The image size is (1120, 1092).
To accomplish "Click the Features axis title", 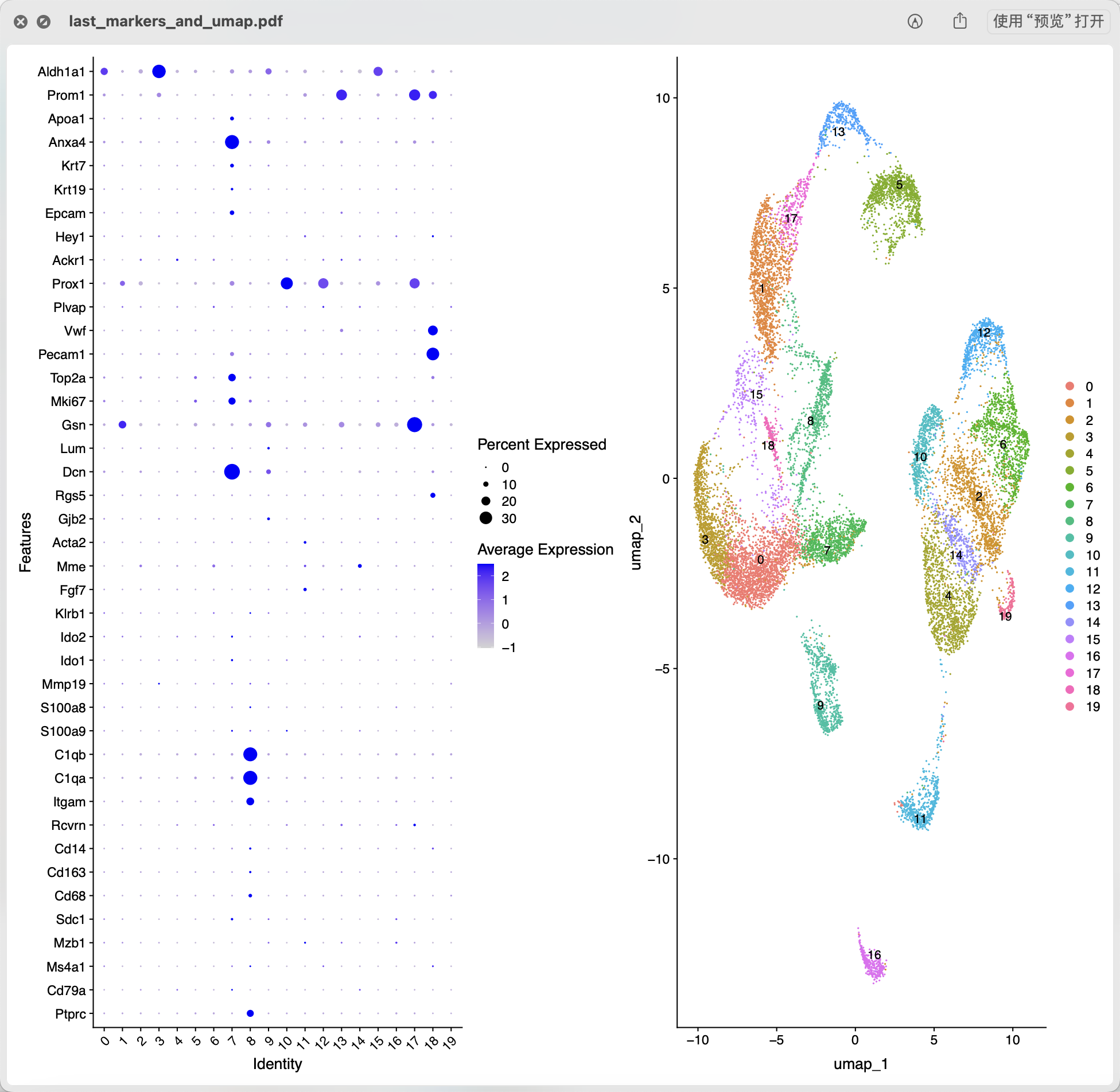I will (25, 542).
